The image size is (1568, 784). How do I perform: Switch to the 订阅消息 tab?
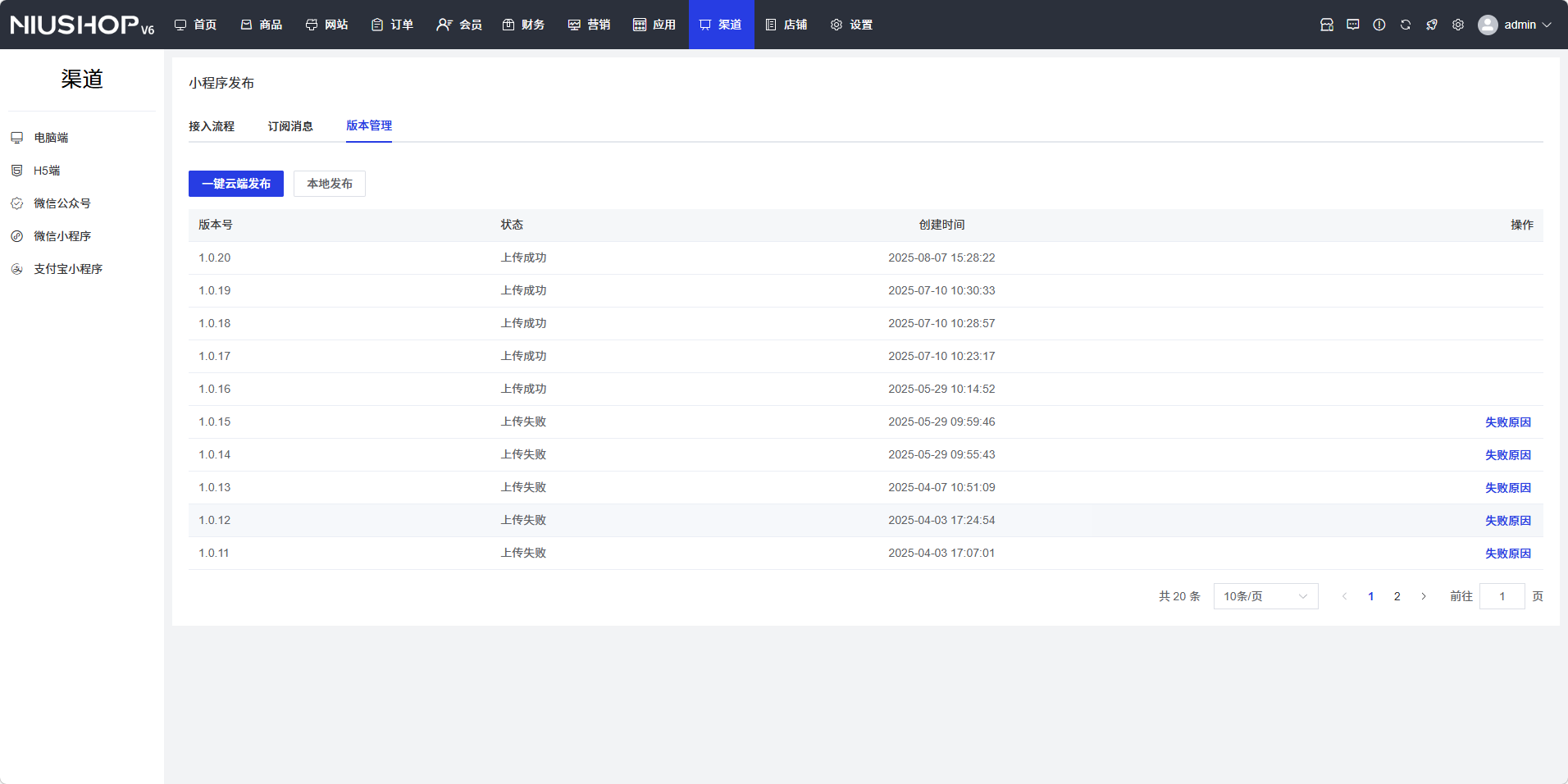[x=290, y=126]
